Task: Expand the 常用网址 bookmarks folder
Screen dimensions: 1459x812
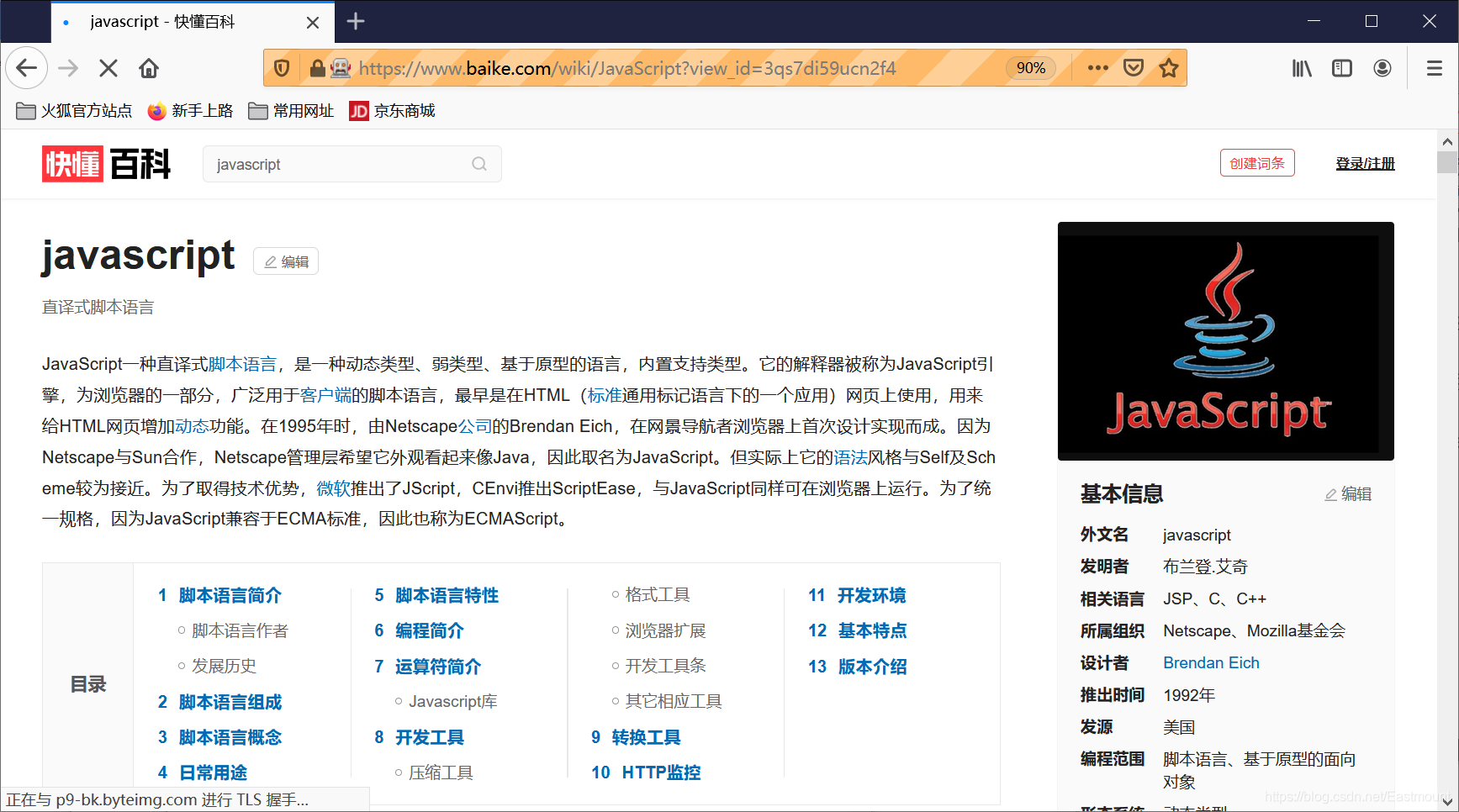Action: click(x=290, y=110)
